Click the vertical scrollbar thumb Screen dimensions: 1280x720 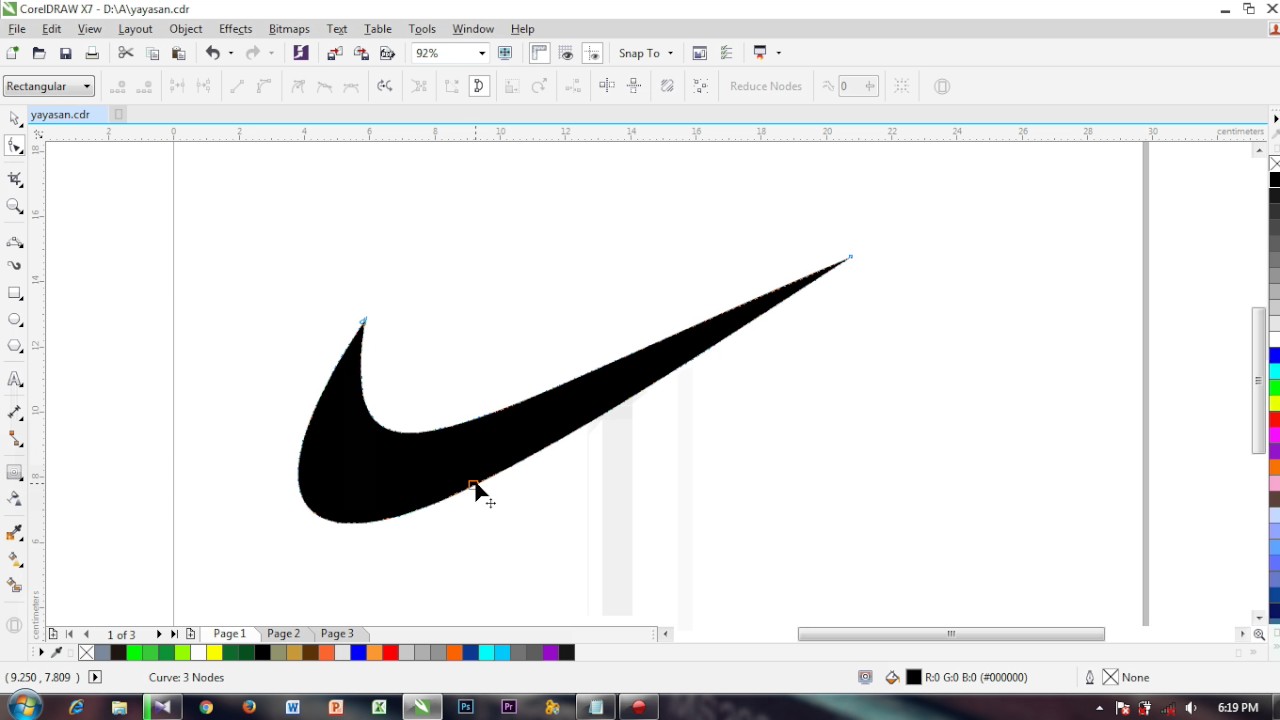tap(1259, 381)
